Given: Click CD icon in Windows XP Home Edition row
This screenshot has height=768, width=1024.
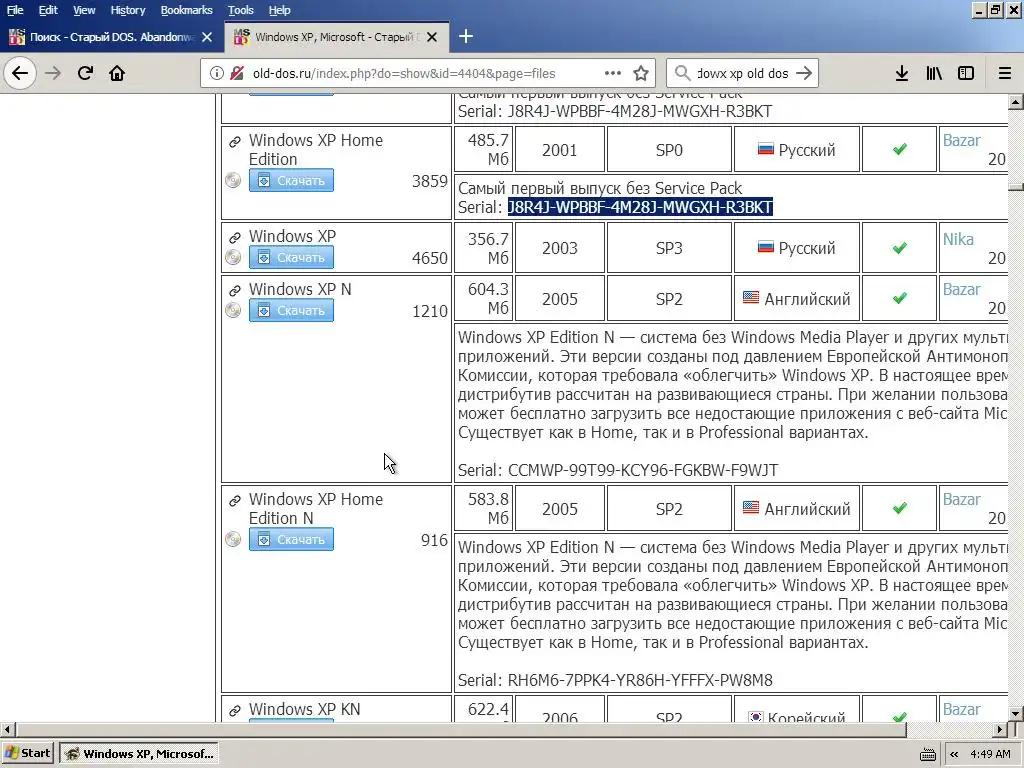Looking at the screenshot, I should (x=233, y=180).
